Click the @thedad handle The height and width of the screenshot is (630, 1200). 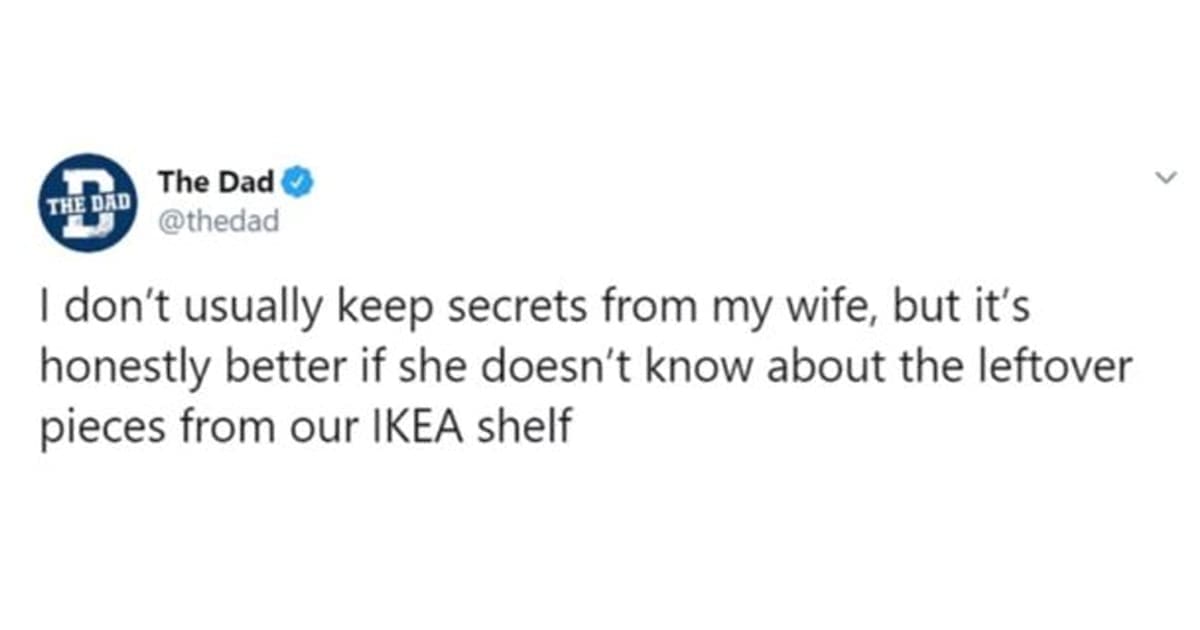point(218,219)
